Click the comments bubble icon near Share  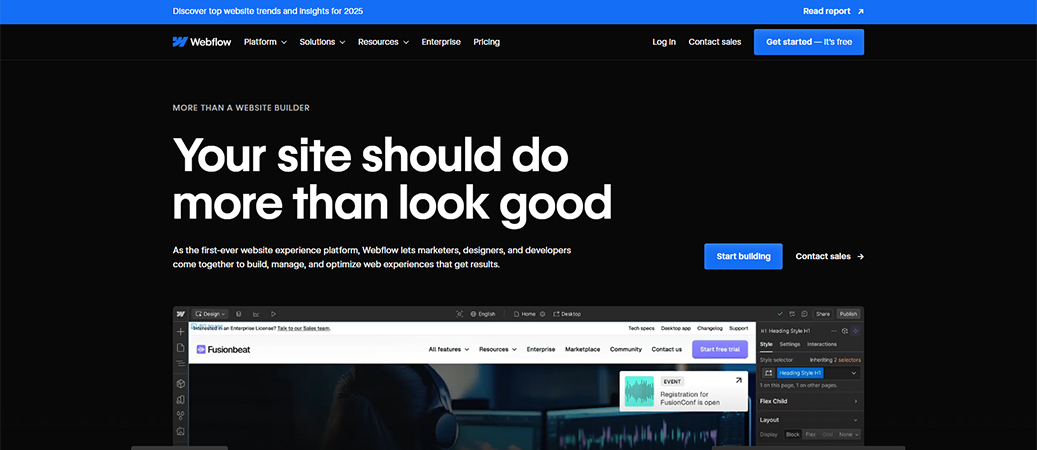click(x=805, y=314)
